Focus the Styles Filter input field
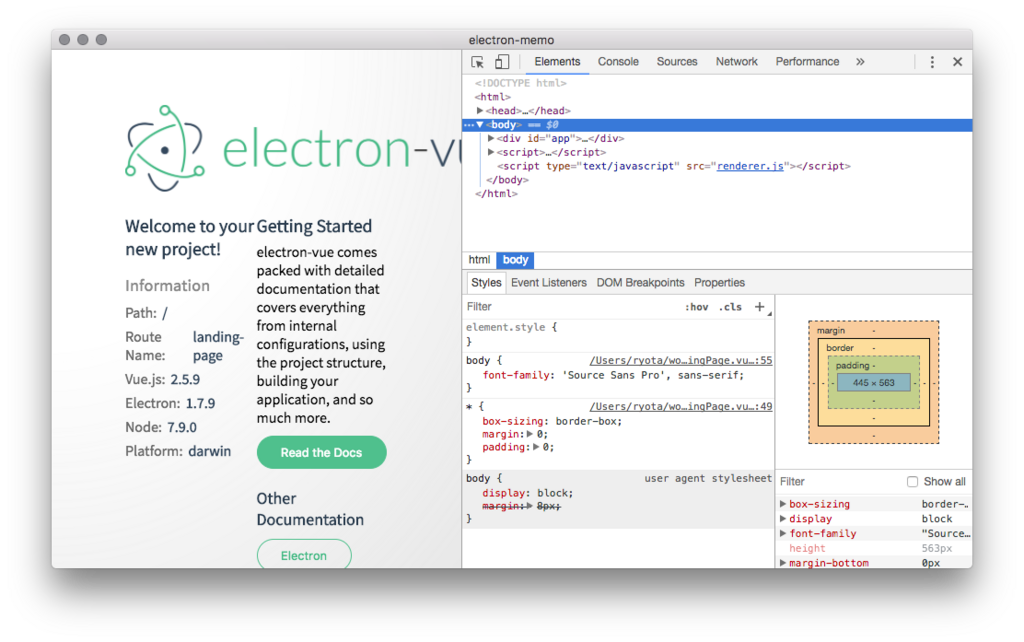The image size is (1024, 642). click(571, 307)
